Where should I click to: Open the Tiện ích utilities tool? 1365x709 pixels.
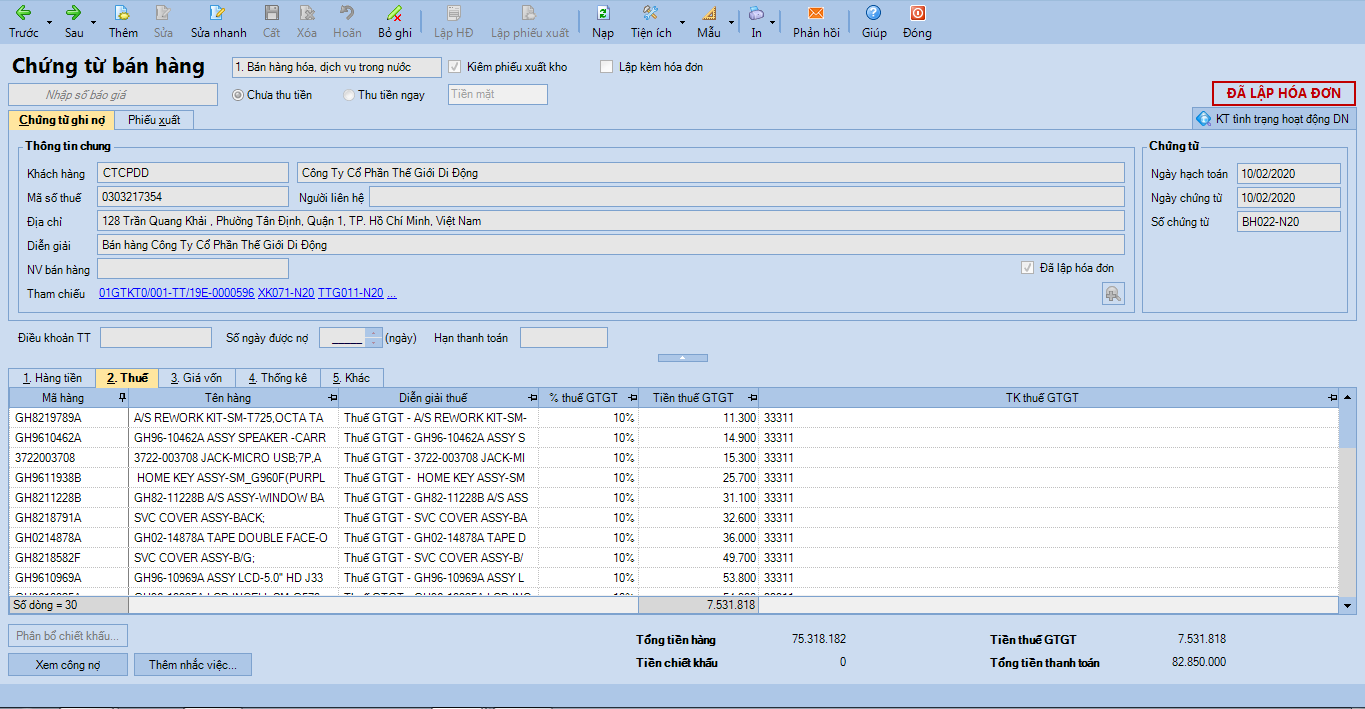[x=651, y=21]
